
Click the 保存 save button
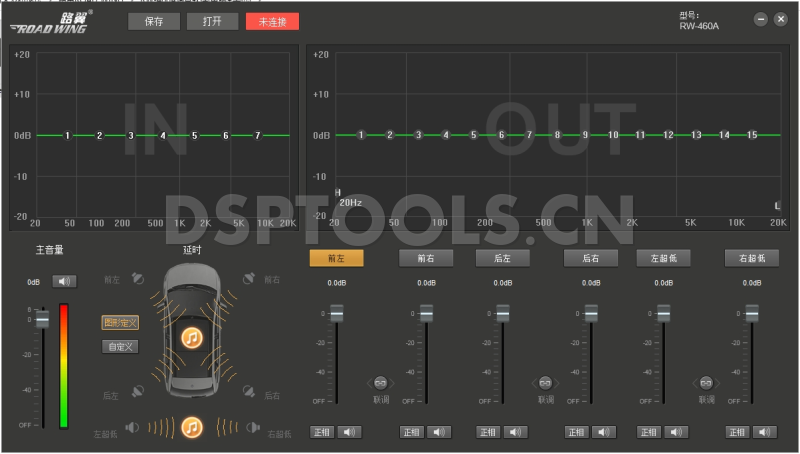tap(154, 21)
